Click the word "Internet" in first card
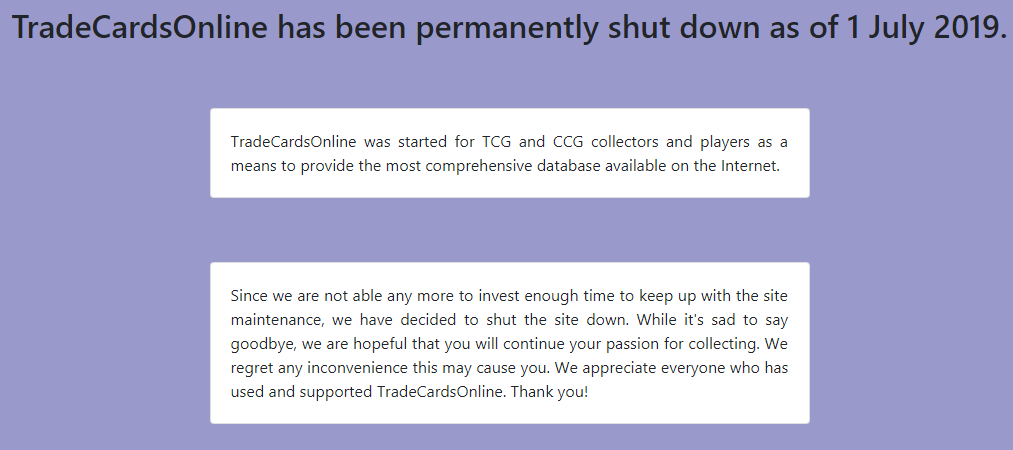Screen dimensions: 1013x450 point(748,165)
